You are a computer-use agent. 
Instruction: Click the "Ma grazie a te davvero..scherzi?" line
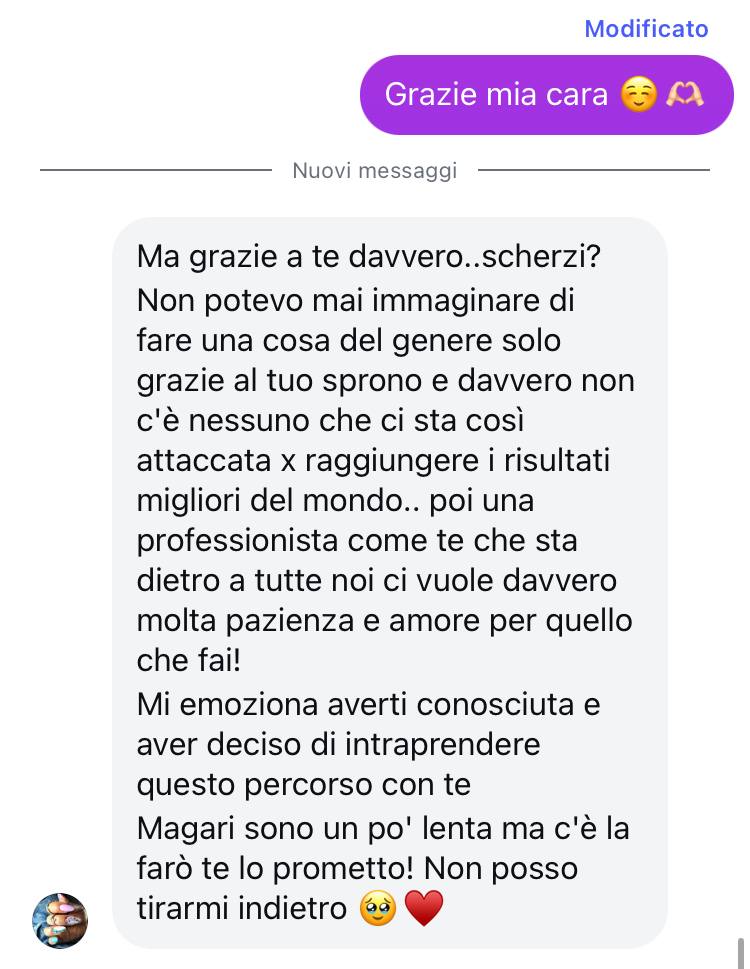point(369,256)
